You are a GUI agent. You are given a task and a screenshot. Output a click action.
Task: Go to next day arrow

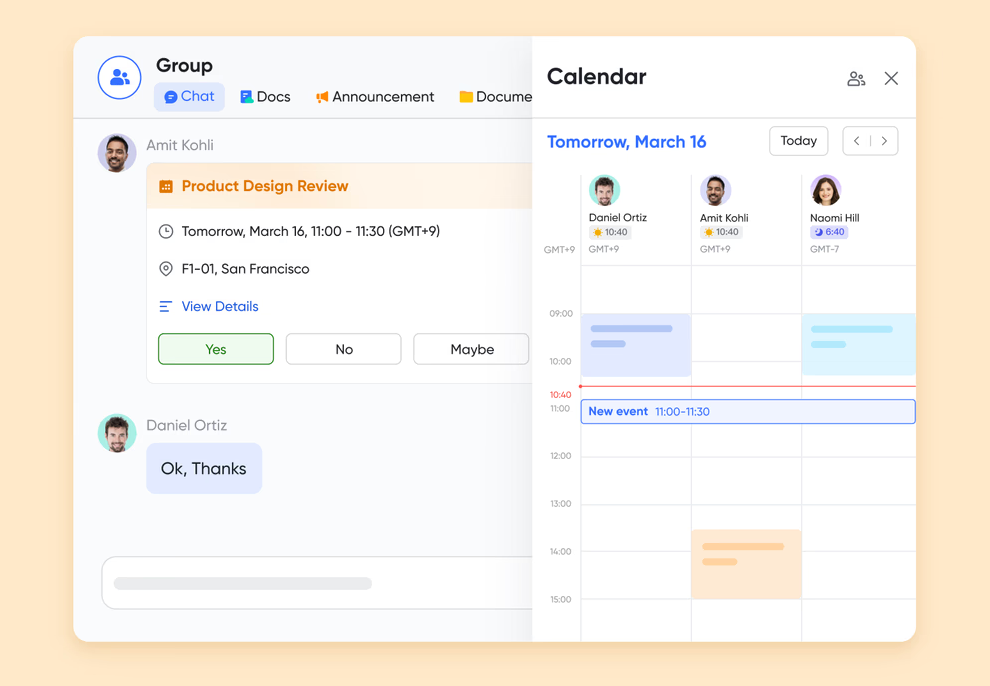tap(885, 141)
